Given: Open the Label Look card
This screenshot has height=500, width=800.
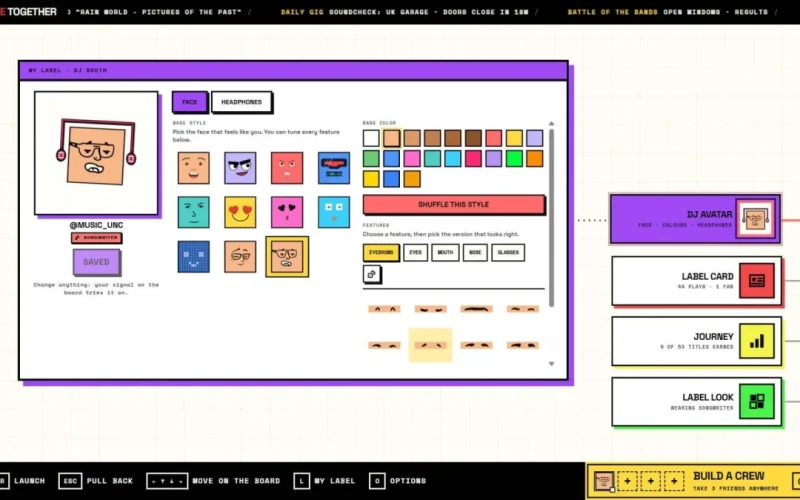Looking at the screenshot, I should 696,402.
